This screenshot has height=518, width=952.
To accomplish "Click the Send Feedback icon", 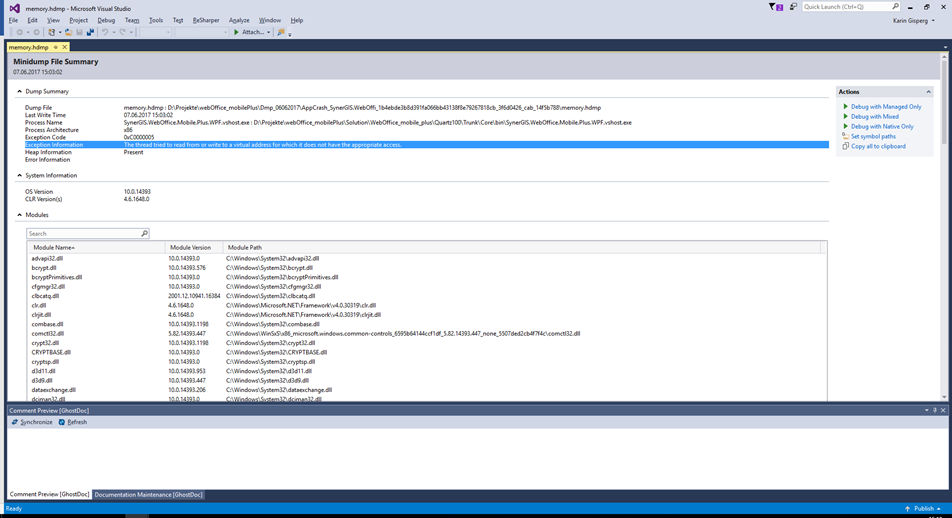I will coord(793,7).
